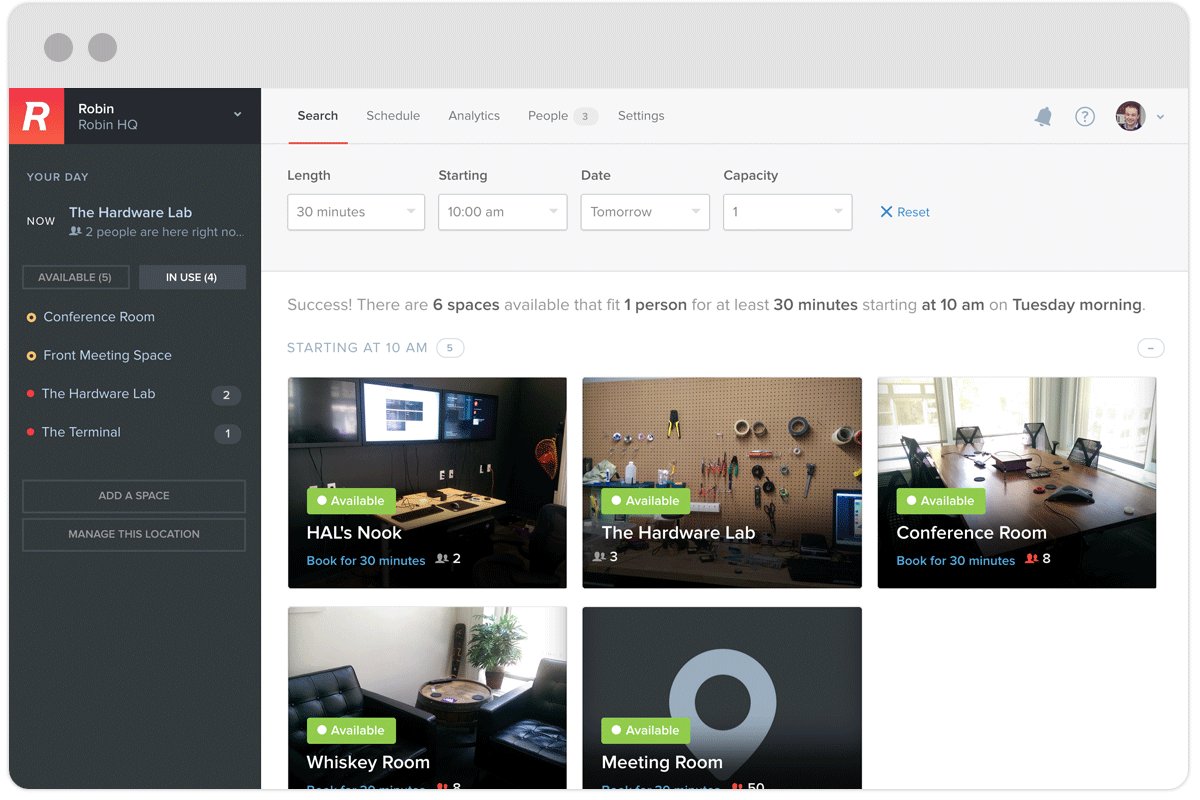Click the HAL's Nook card title

click(354, 533)
